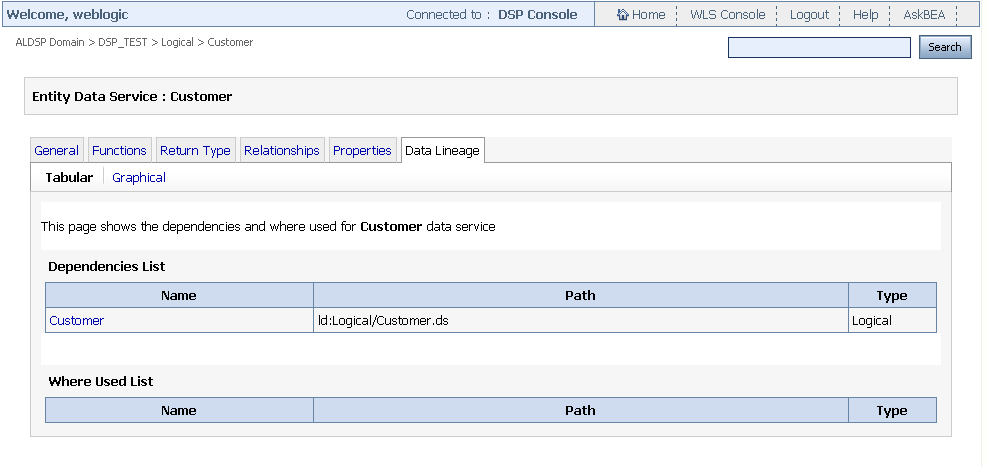Open the WLS Console link

pyautogui.click(x=727, y=14)
